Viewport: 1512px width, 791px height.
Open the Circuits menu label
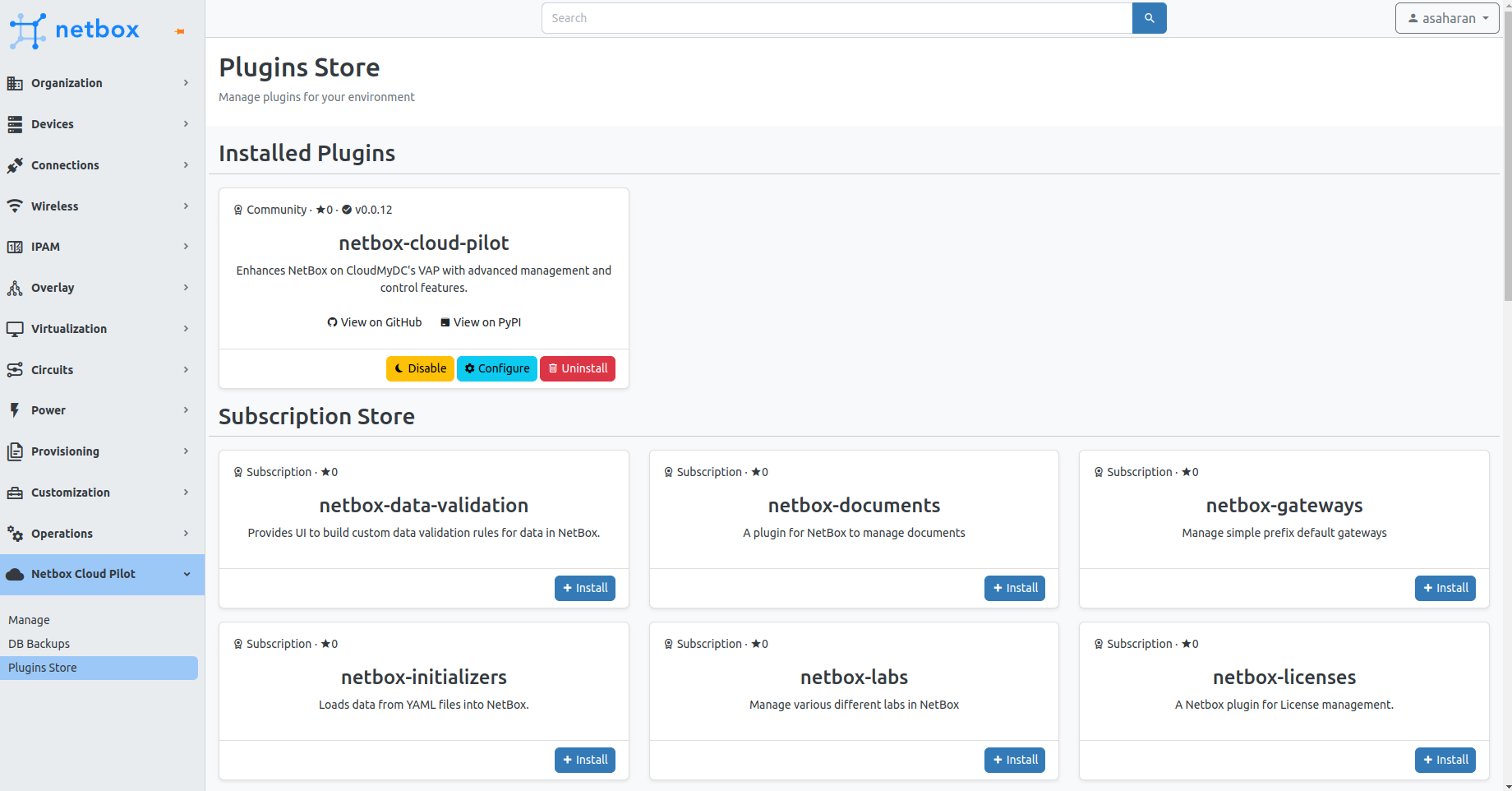point(52,370)
